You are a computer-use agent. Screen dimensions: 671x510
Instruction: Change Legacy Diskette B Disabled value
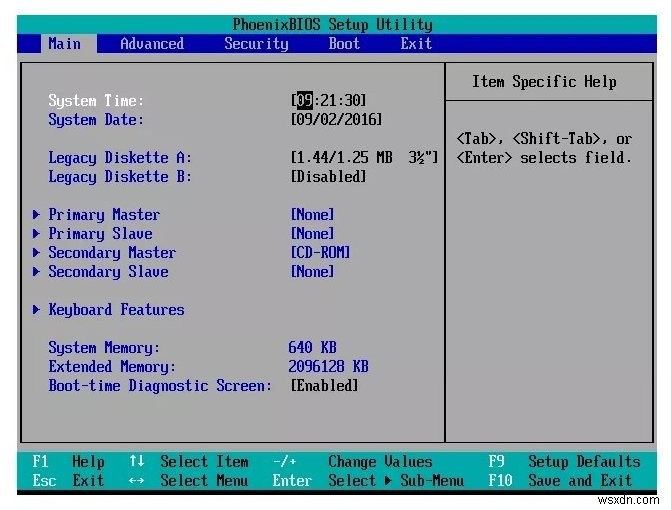click(x=328, y=176)
